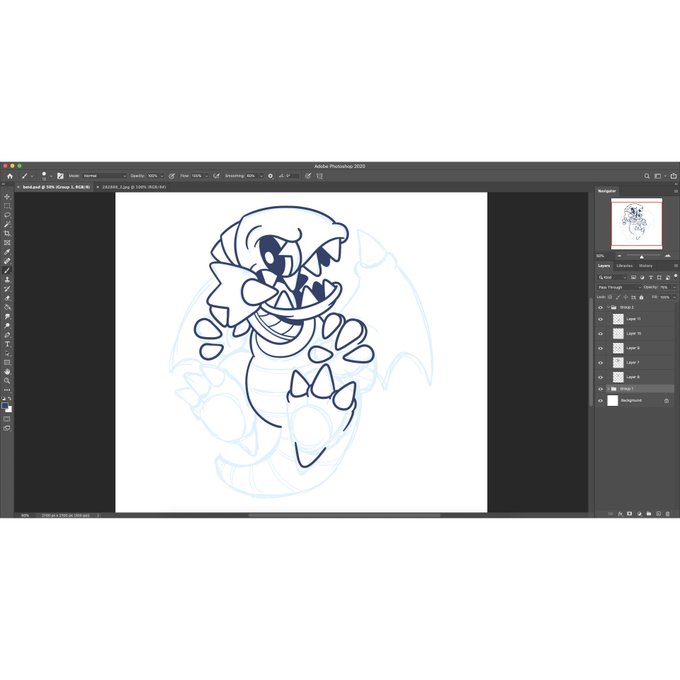680x680 pixels.
Task: Open the Smoothing dropdown arrow
Action: (x=261, y=176)
